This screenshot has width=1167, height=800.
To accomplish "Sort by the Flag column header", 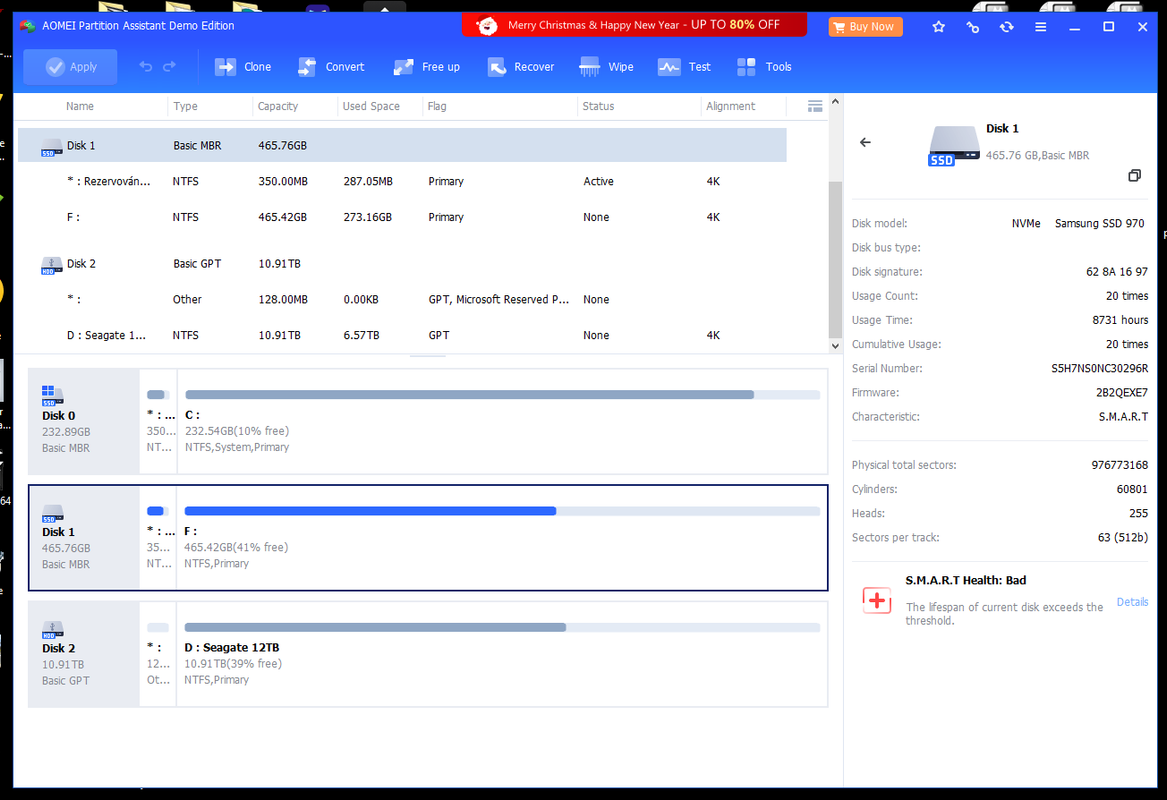I will [x=437, y=106].
